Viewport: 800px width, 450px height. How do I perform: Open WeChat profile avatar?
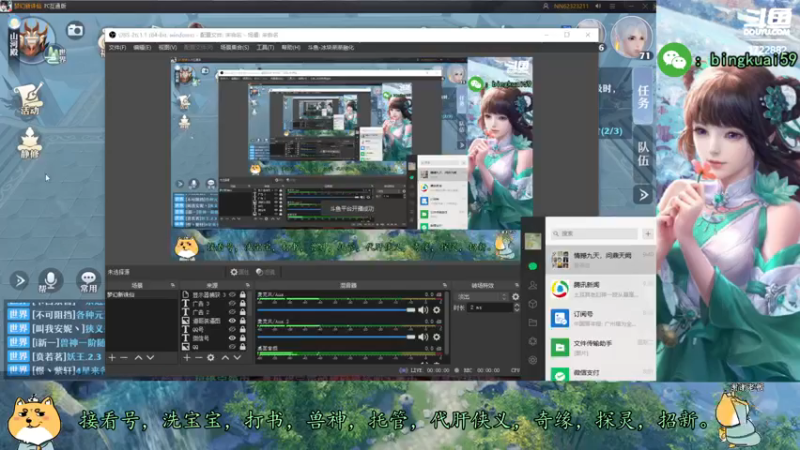(533, 241)
